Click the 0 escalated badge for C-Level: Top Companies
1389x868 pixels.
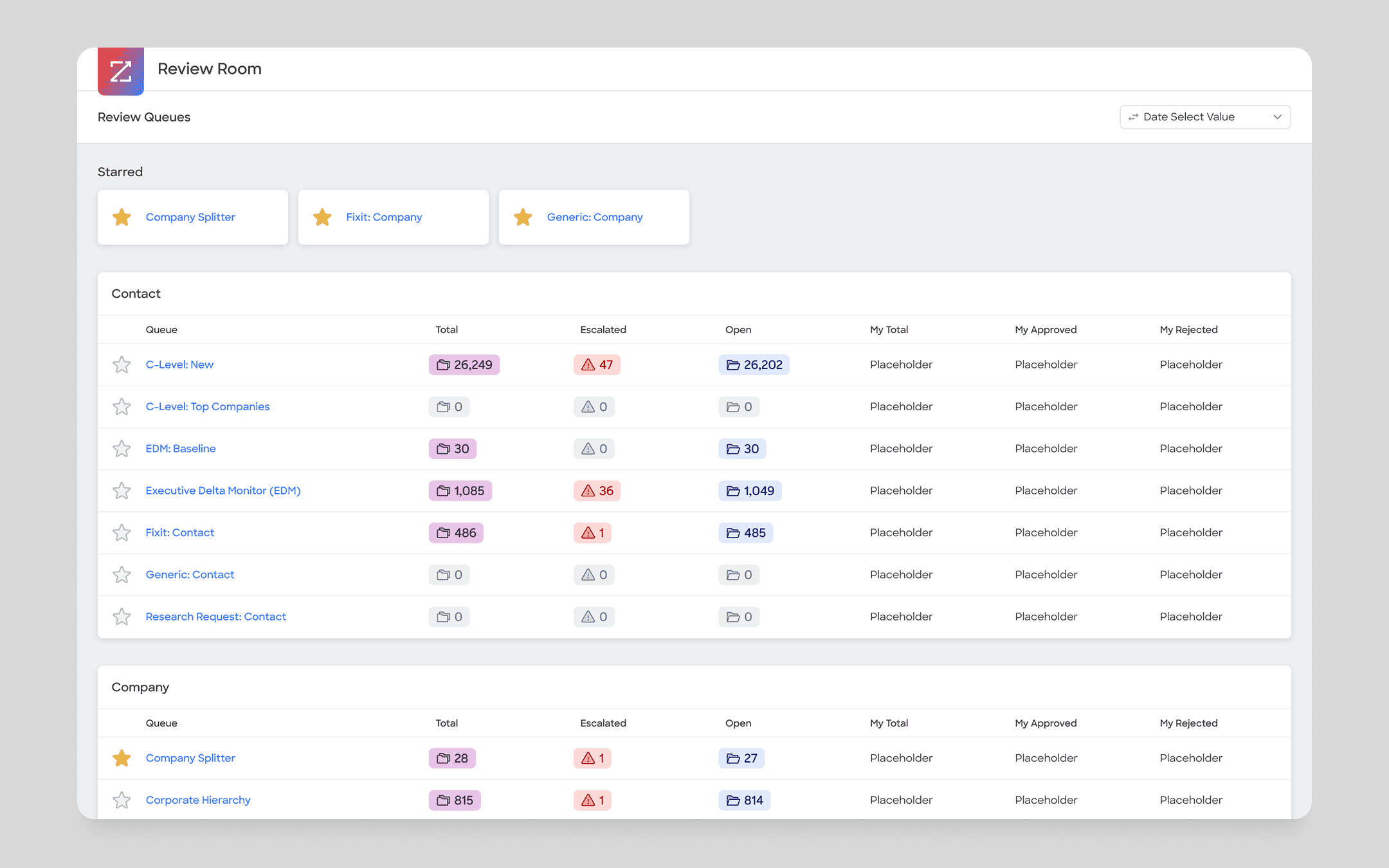pos(594,406)
